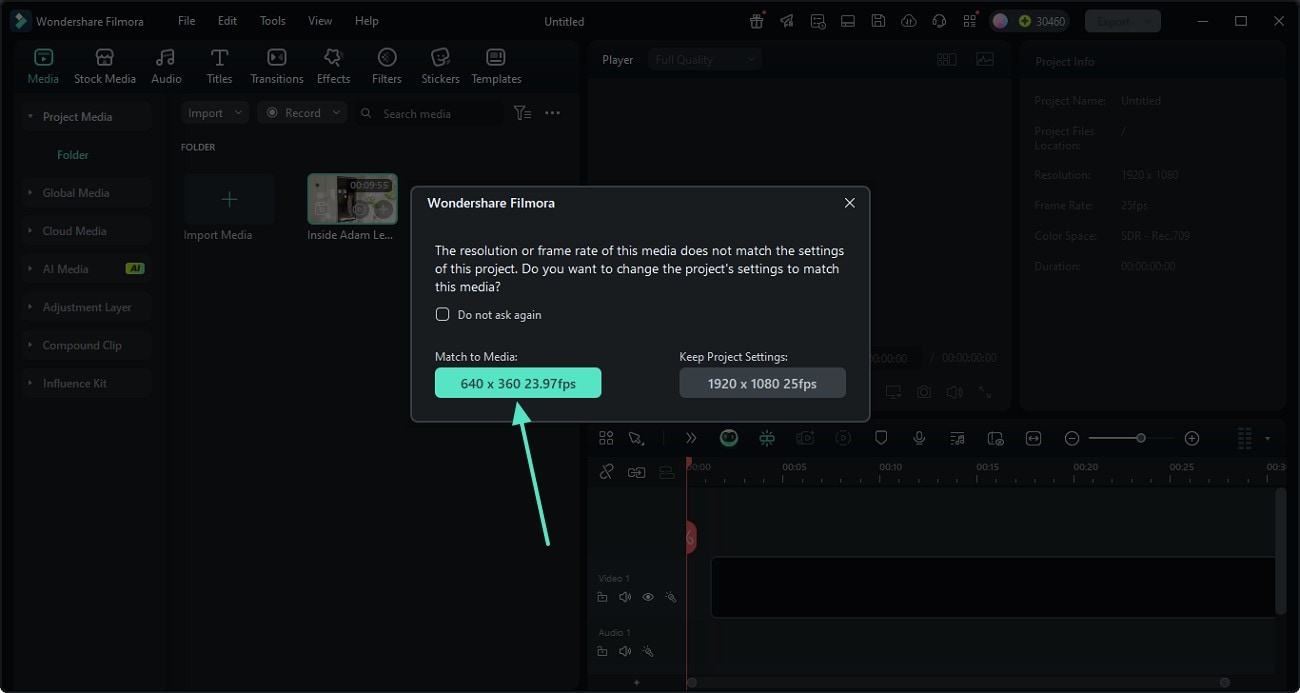Go to the Titles tab

[219, 66]
